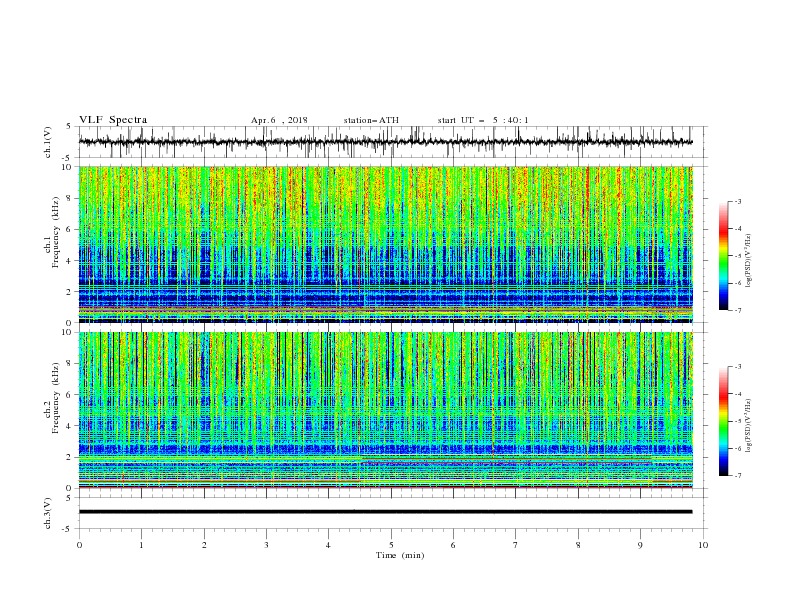Click the ch.2 spectrogram plot
This screenshot has width=792, height=612.
pyautogui.click(x=386, y=410)
